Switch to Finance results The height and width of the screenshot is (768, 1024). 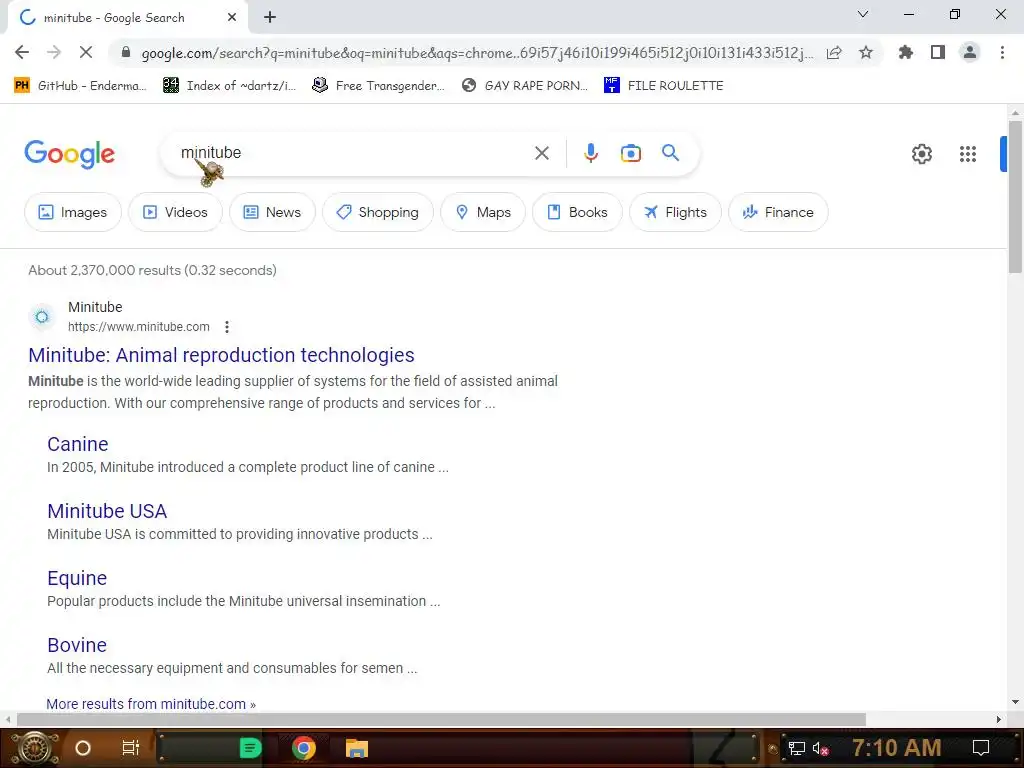(x=778, y=212)
